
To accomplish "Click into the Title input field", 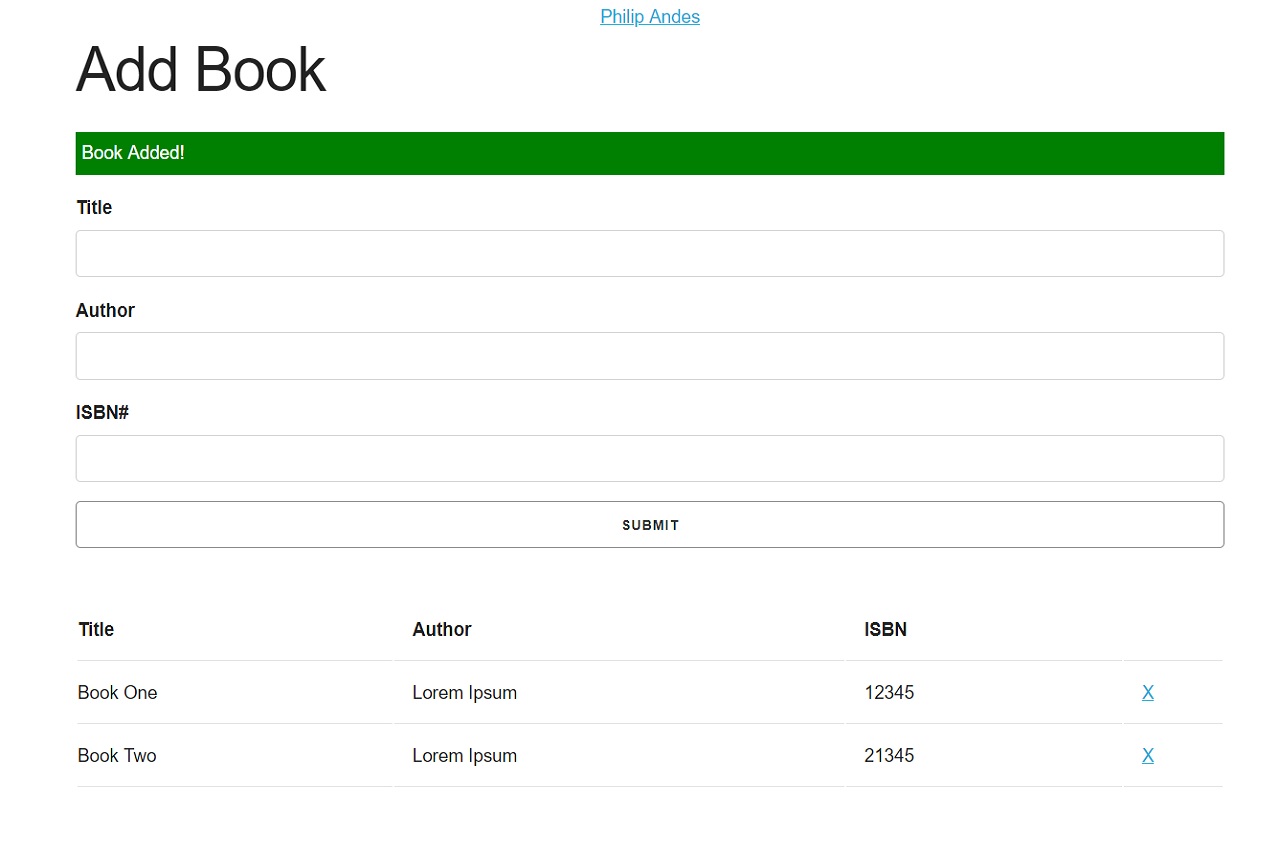I will [x=650, y=254].
